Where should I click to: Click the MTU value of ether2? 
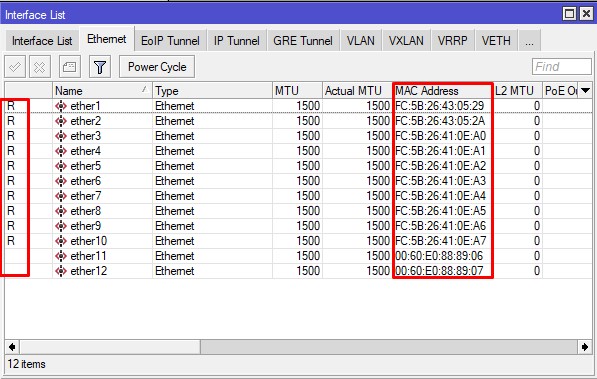click(308, 121)
